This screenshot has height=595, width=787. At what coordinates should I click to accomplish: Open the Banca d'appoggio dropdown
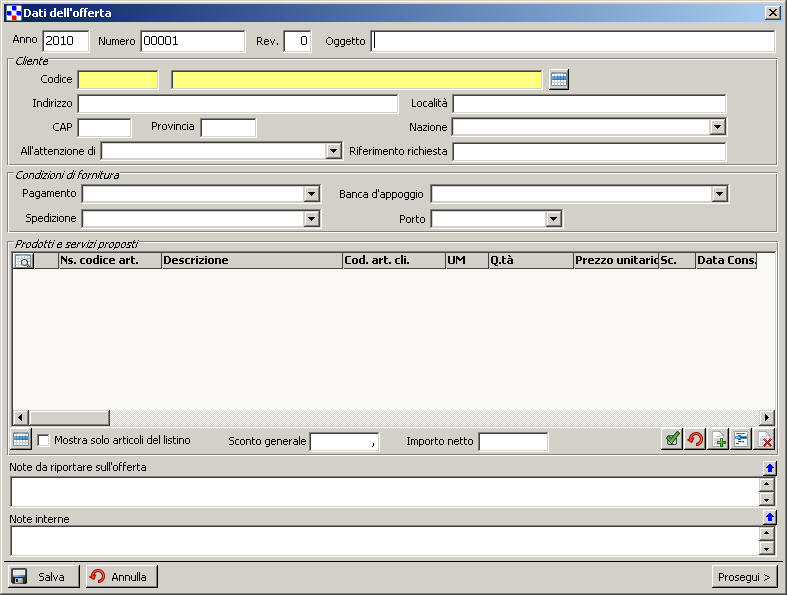coord(719,194)
